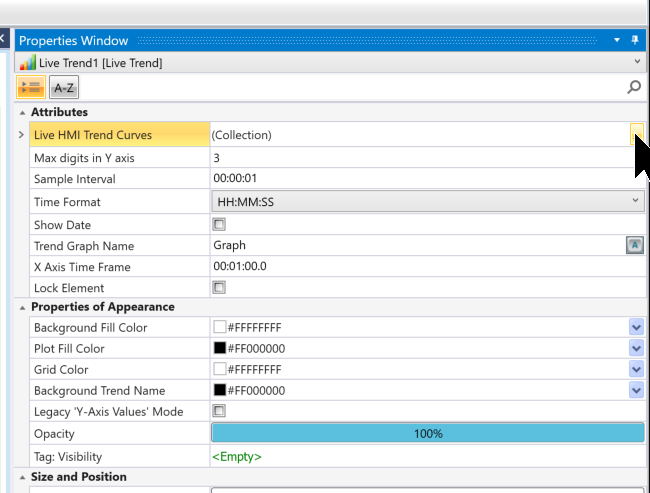Open the Time Format HH:MM:SS dropdown
The height and width of the screenshot is (493, 650).
(x=428, y=202)
